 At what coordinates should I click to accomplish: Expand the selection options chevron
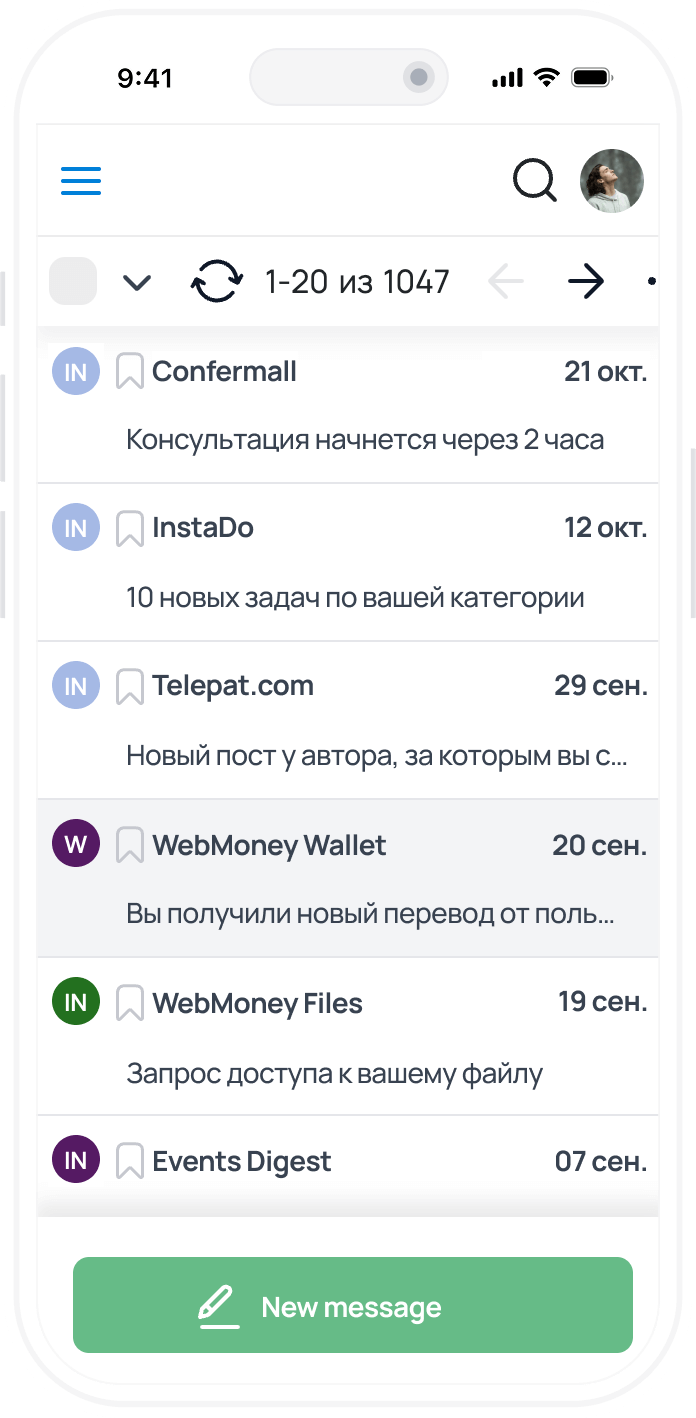136,283
